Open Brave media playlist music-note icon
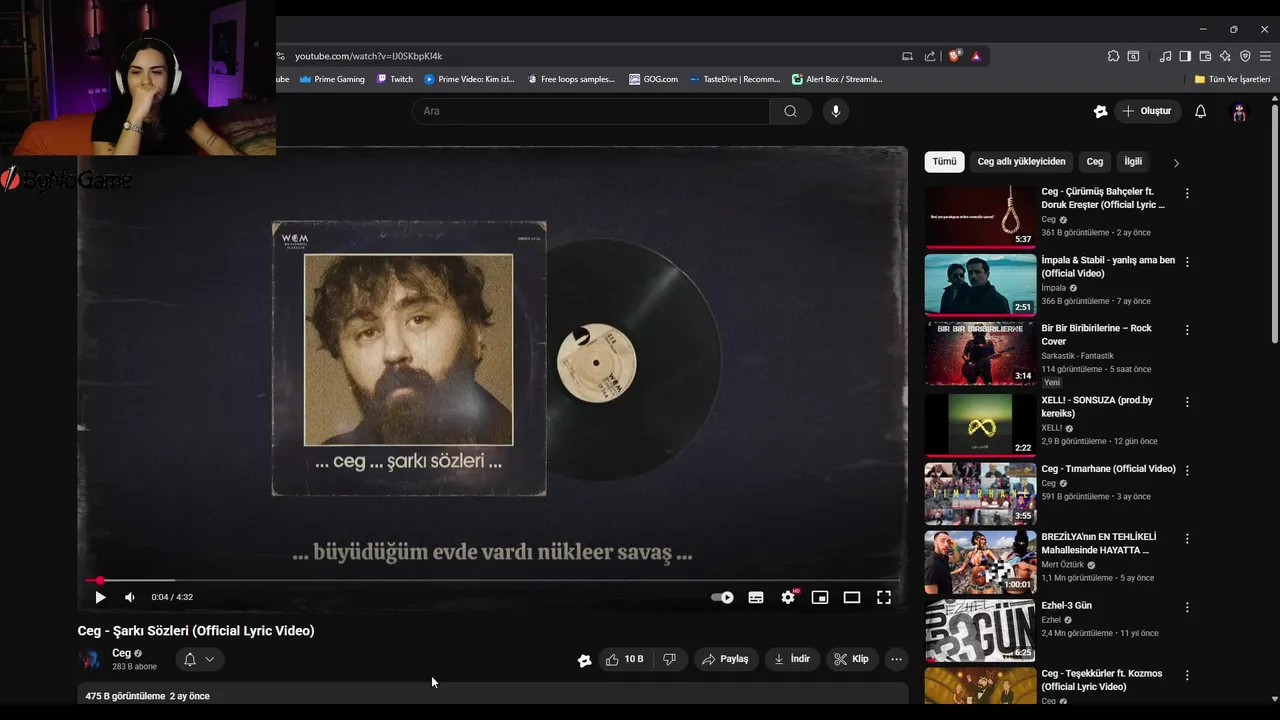Image resolution: width=1280 pixels, height=720 pixels. (x=1165, y=56)
